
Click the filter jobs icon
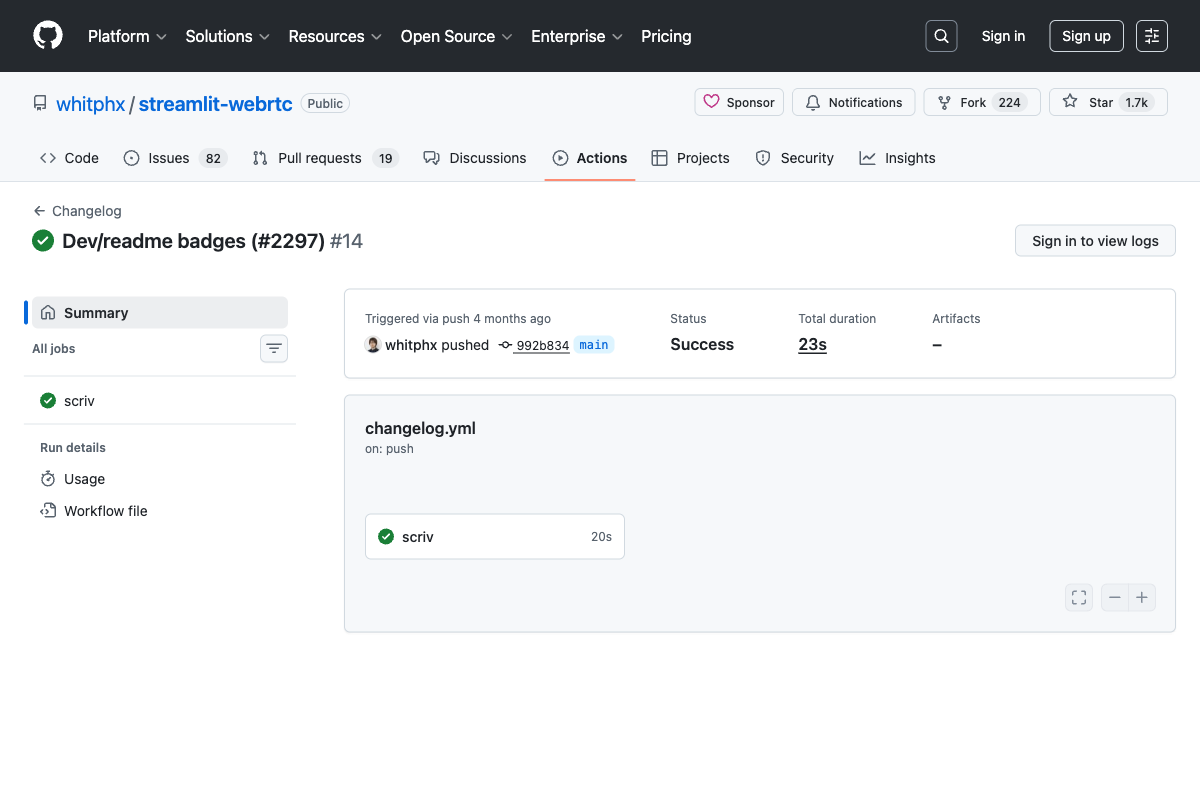pyautogui.click(x=274, y=349)
